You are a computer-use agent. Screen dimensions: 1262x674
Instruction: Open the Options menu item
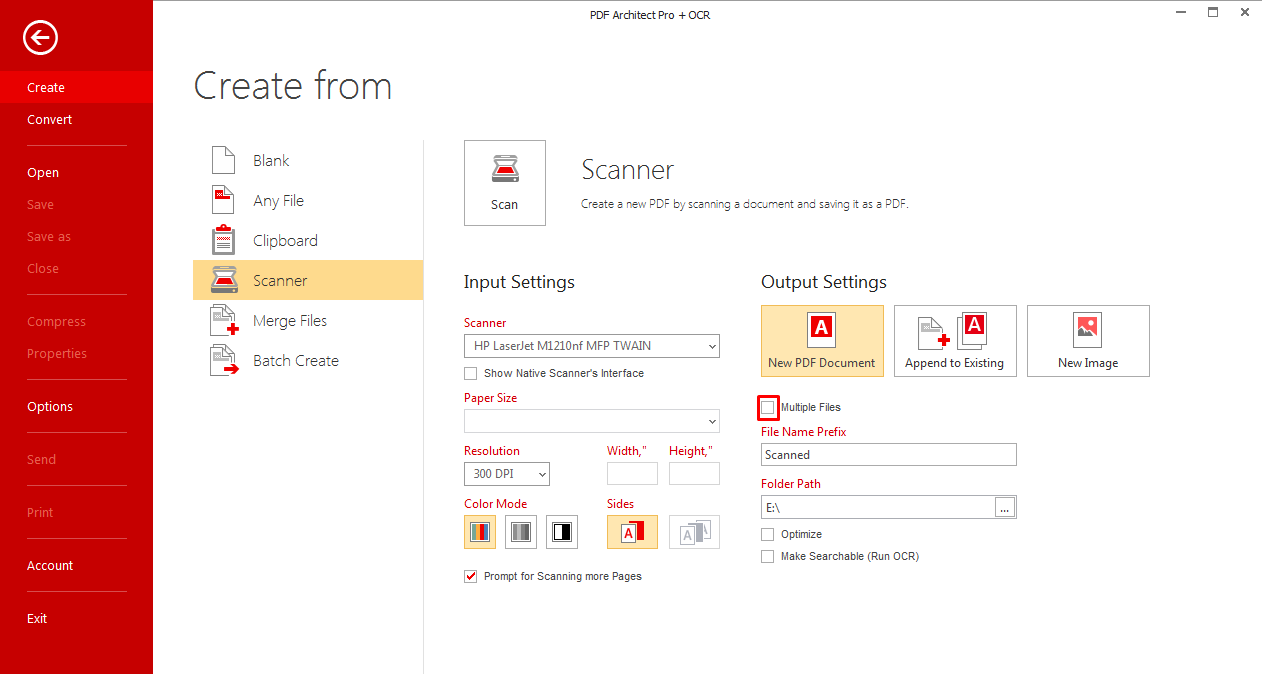pyautogui.click(x=76, y=406)
